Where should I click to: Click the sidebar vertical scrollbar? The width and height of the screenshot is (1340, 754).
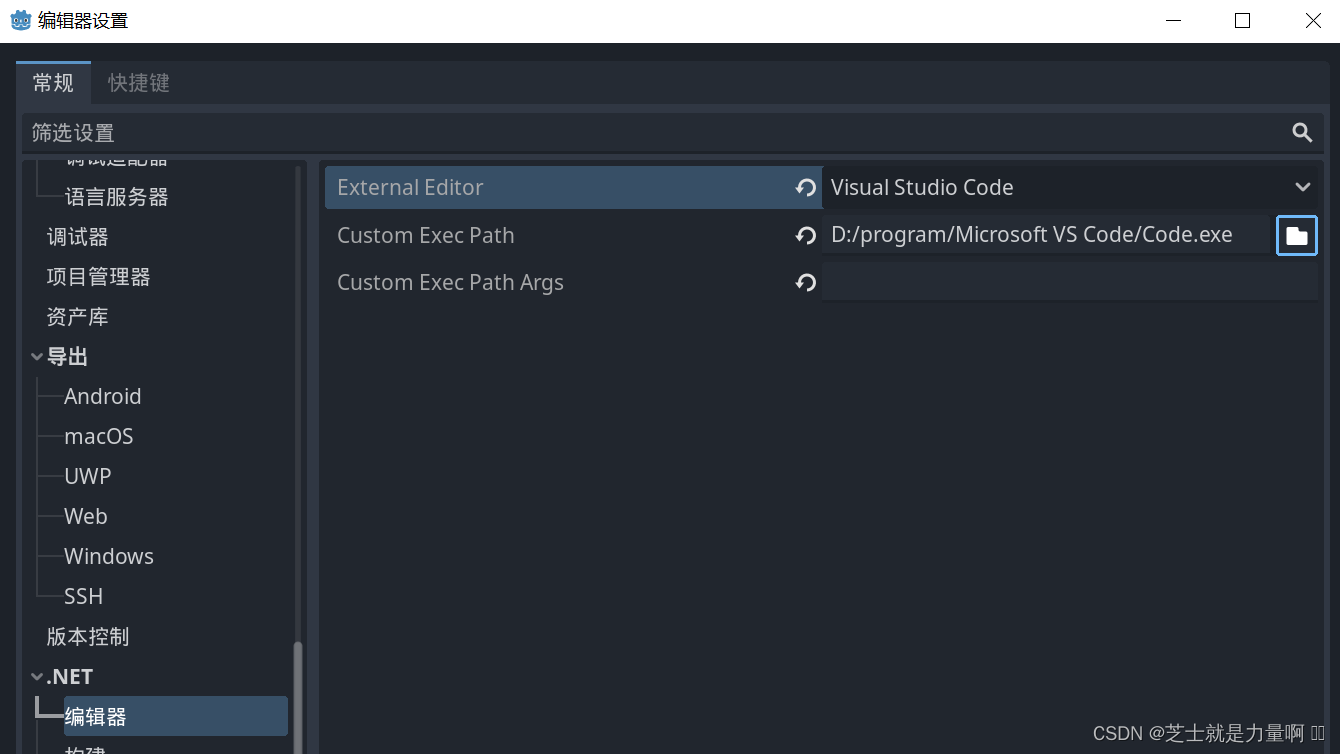tap(297, 697)
